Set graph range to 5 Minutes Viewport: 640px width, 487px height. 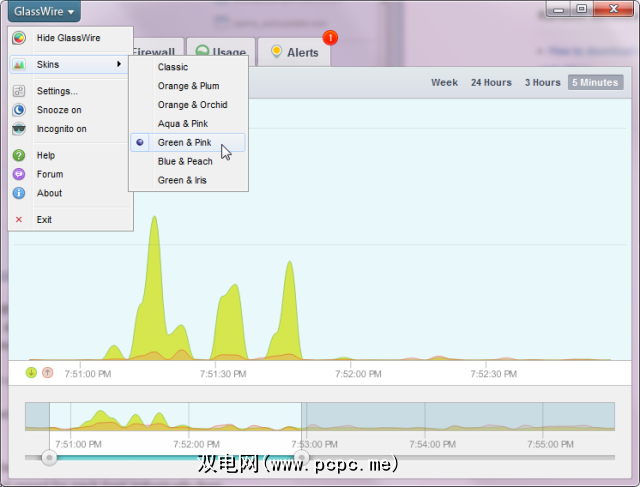596,82
